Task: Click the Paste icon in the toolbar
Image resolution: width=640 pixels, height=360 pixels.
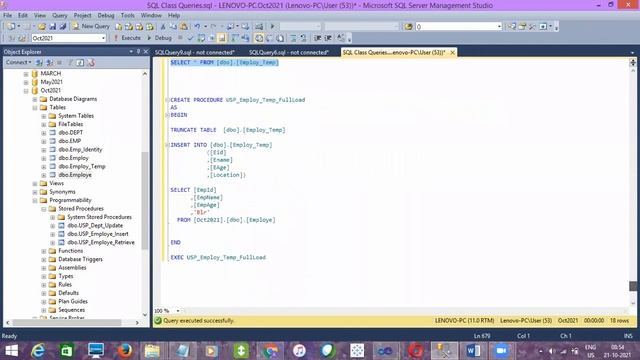Action: pyautogui.click(x=184, y=27)
